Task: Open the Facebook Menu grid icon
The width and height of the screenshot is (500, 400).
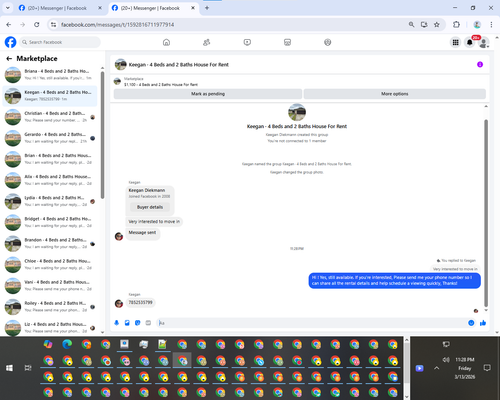Action: click(455, 42)
